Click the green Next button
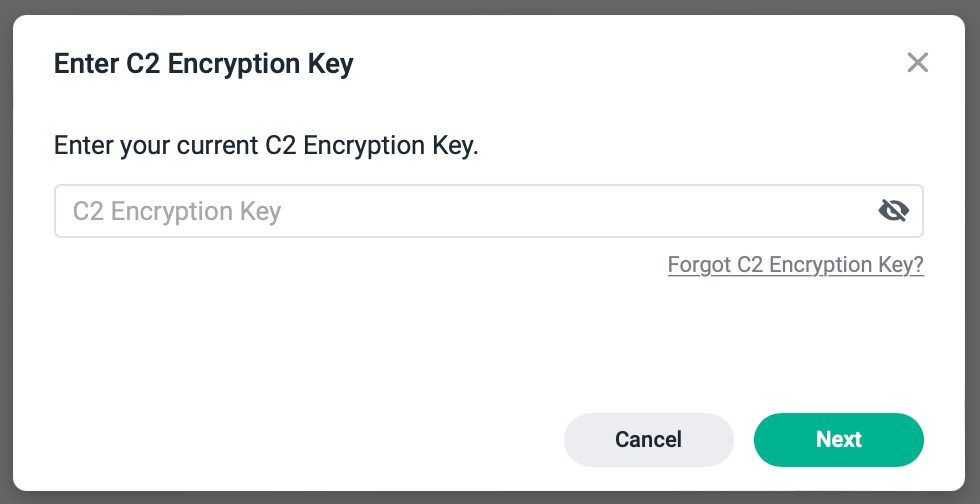 pyautogui.click(x=839, y=440)
